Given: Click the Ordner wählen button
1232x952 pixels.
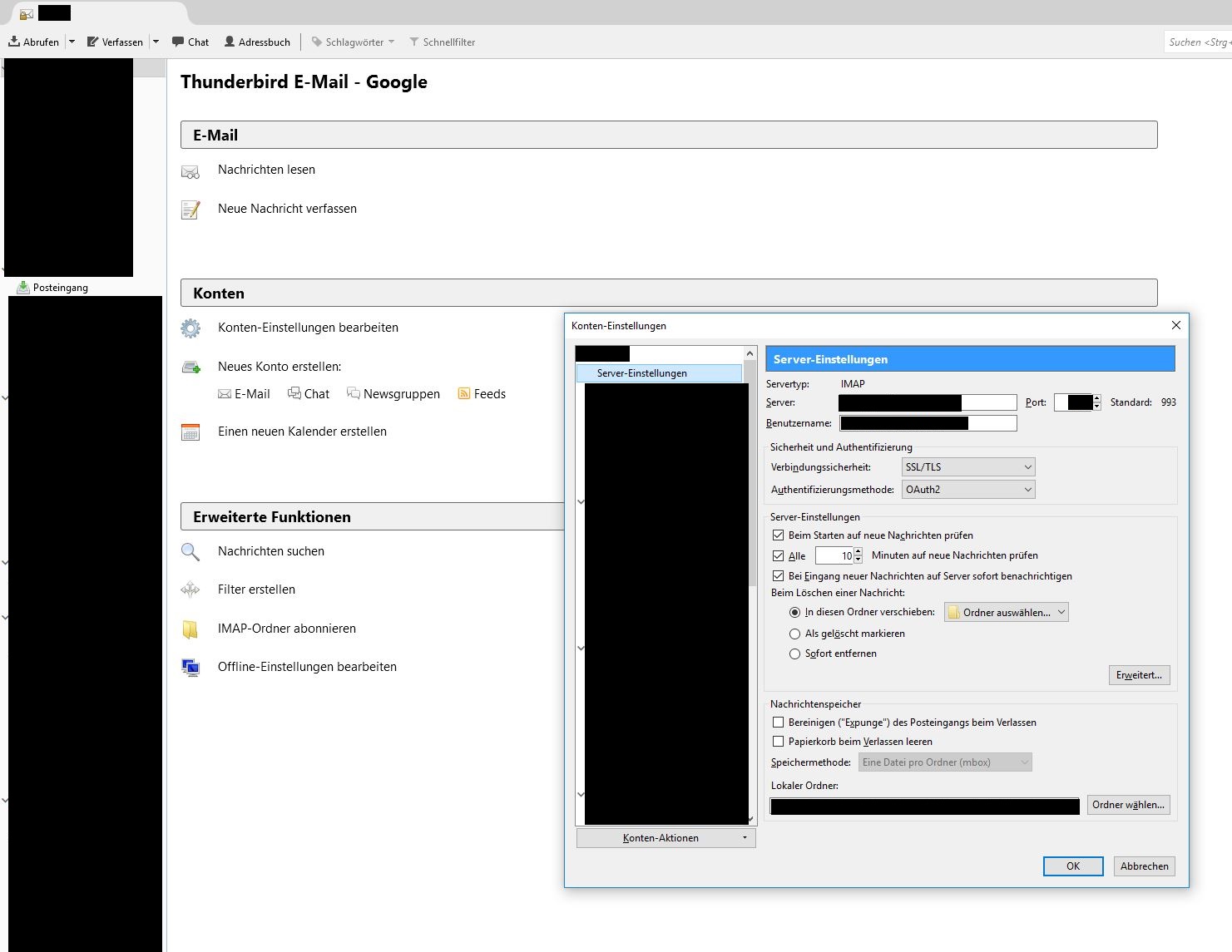Looking at the screenshot, I should click(1129, 805).
